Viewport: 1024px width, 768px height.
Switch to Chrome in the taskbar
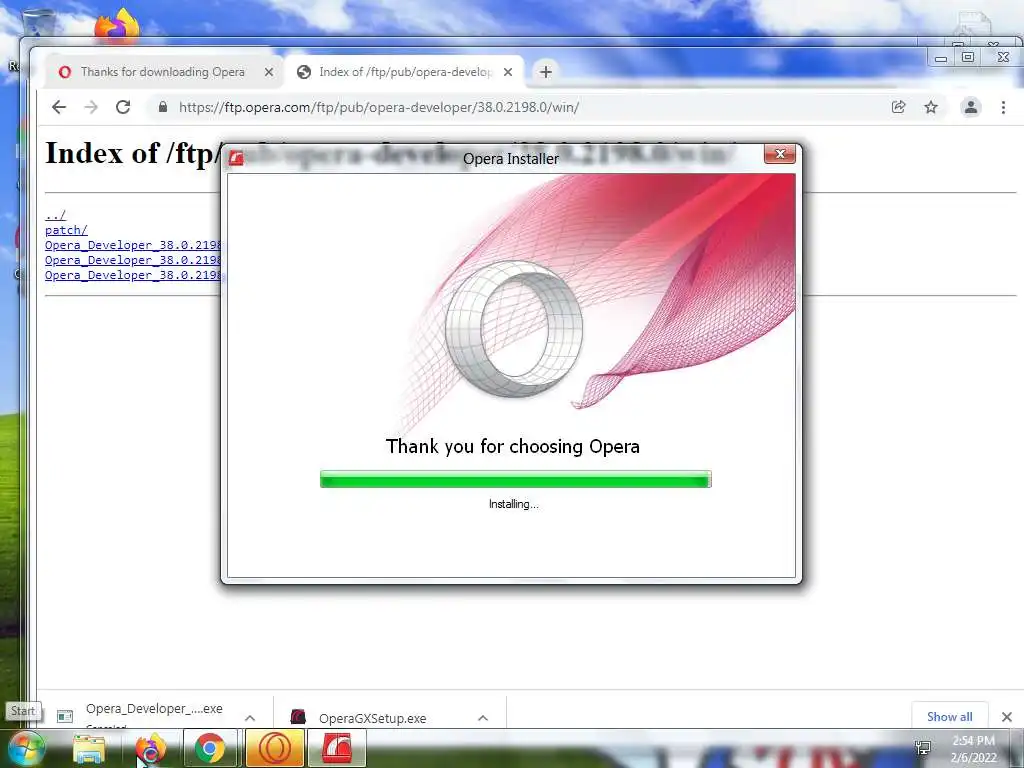[210, 748]
